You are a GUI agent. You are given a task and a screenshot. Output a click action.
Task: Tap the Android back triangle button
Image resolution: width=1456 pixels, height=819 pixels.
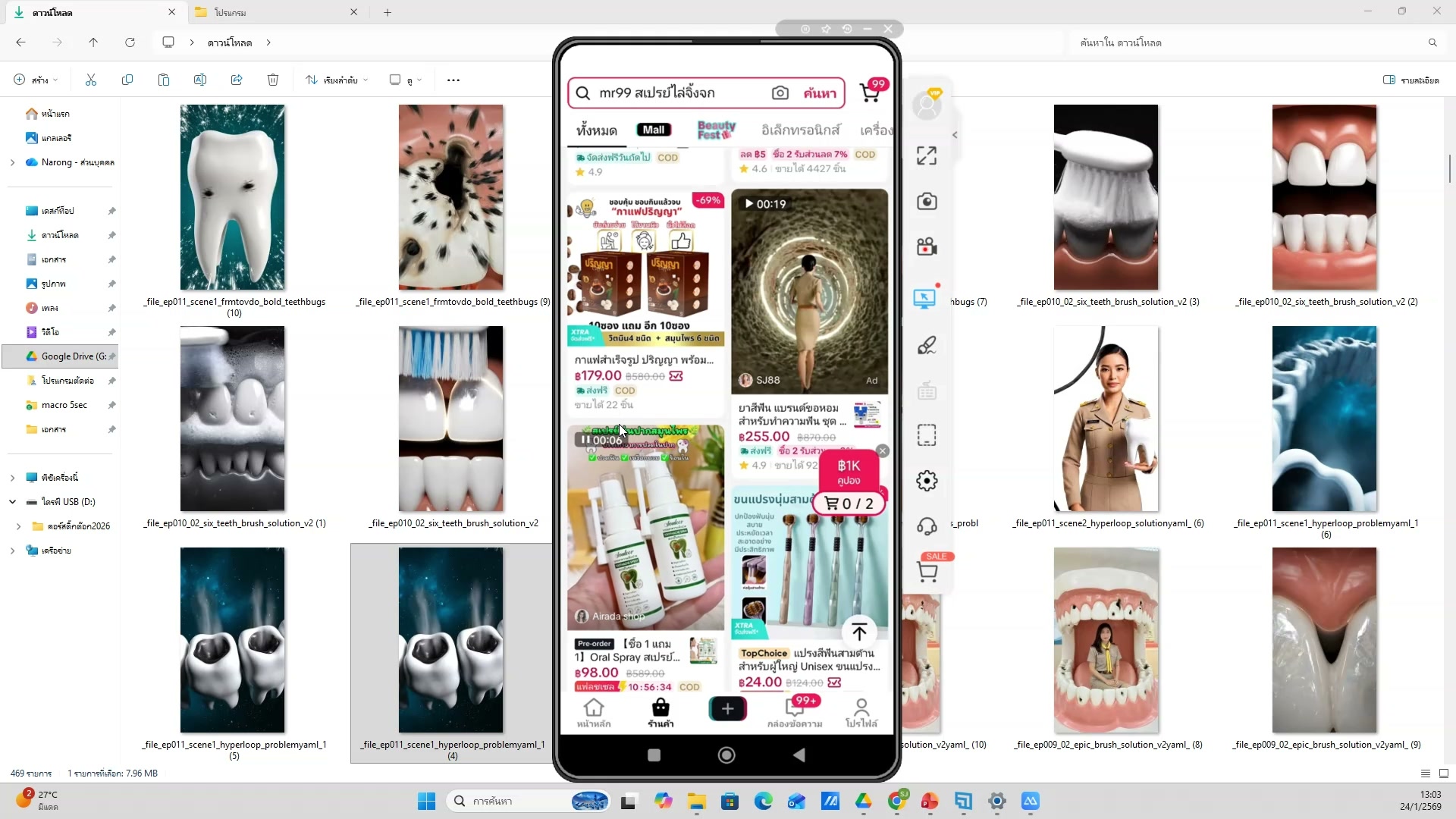[799, 755]
